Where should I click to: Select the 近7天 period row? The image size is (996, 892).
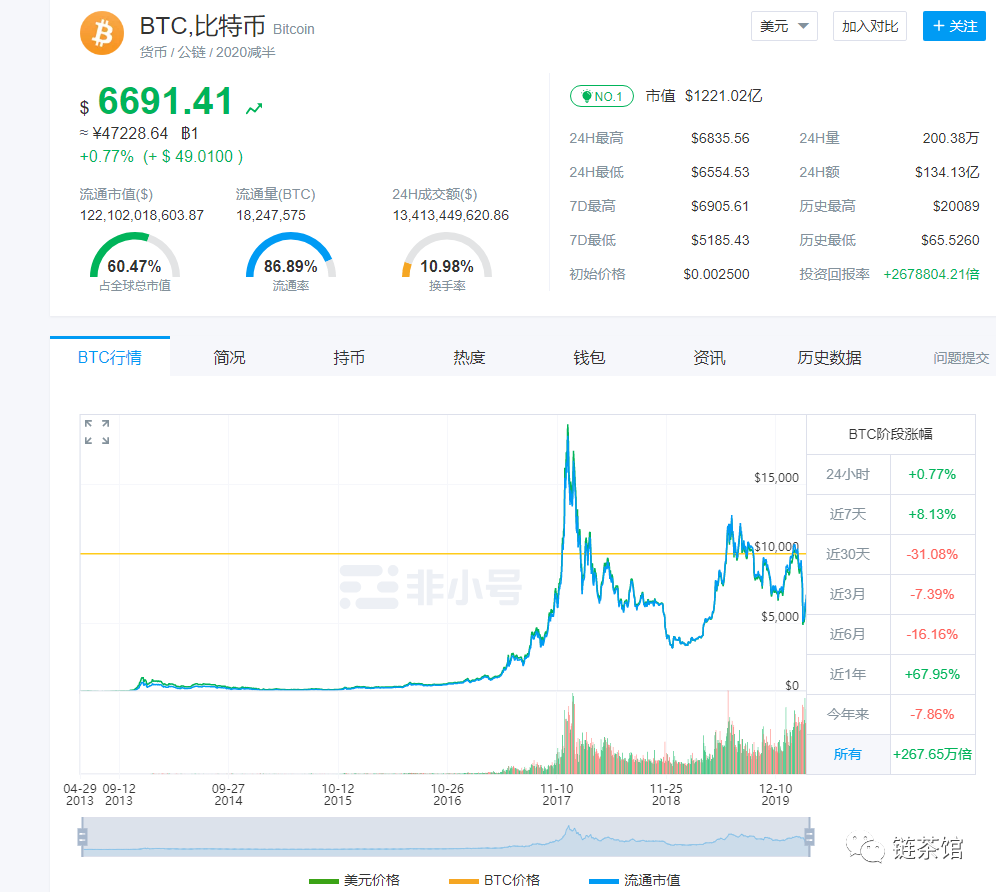coord(891,514)
